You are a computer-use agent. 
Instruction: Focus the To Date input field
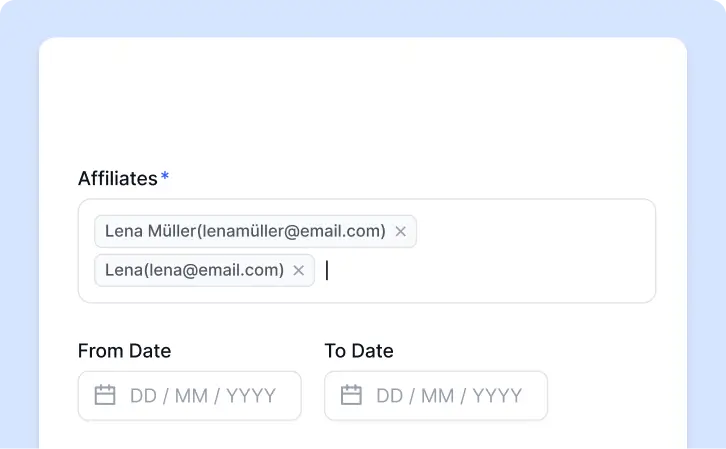click(x=436, y=396)
